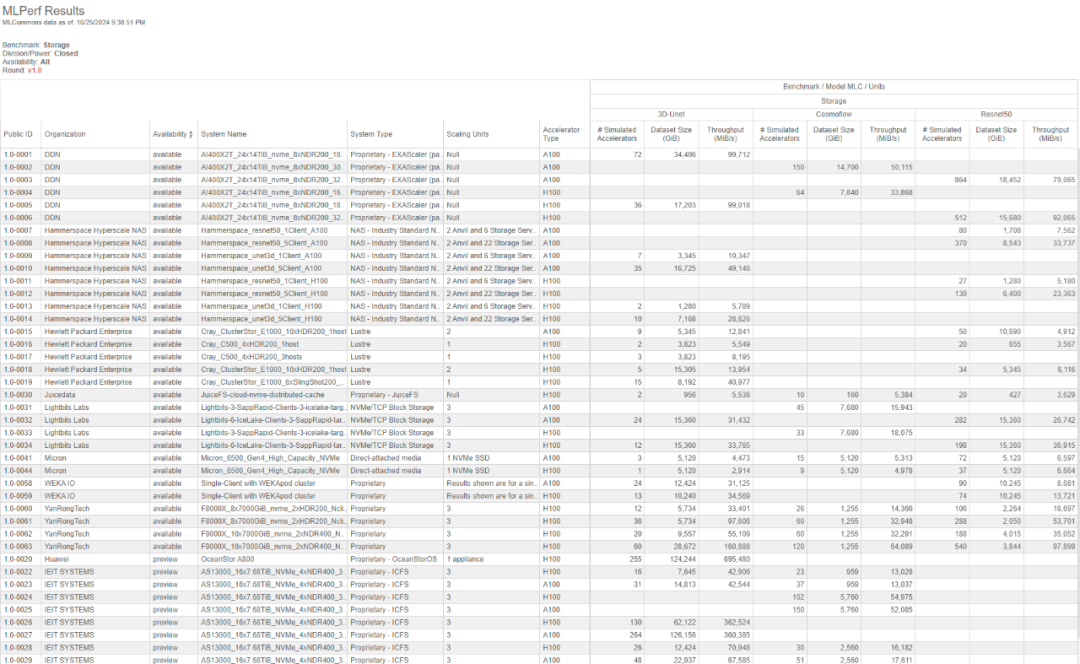Select the Public ID cell 1.0-0015
Image resolution: width=1080 pixels, height=664 pixels.
[18, 331]
